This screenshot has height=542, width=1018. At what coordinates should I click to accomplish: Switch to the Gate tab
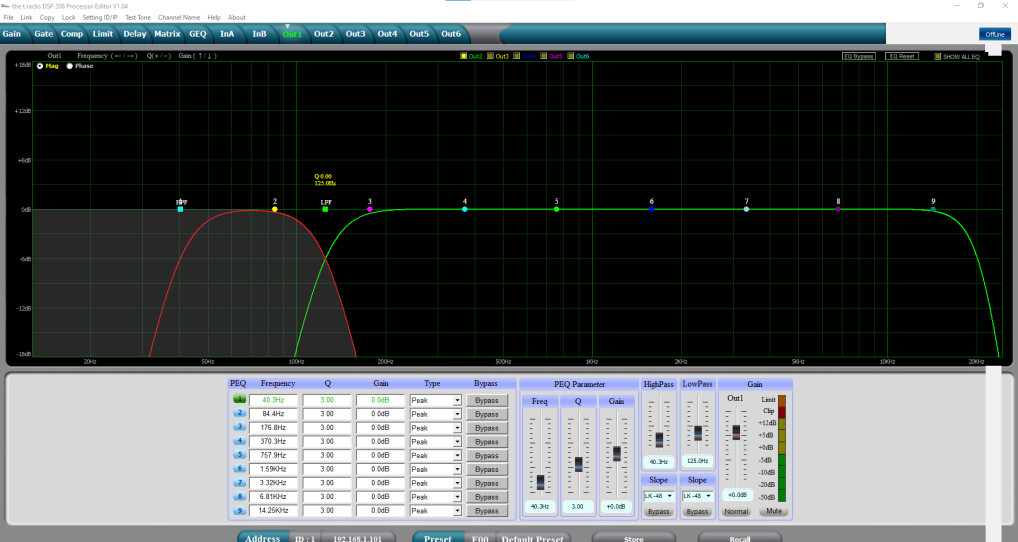tap(43, 34)
